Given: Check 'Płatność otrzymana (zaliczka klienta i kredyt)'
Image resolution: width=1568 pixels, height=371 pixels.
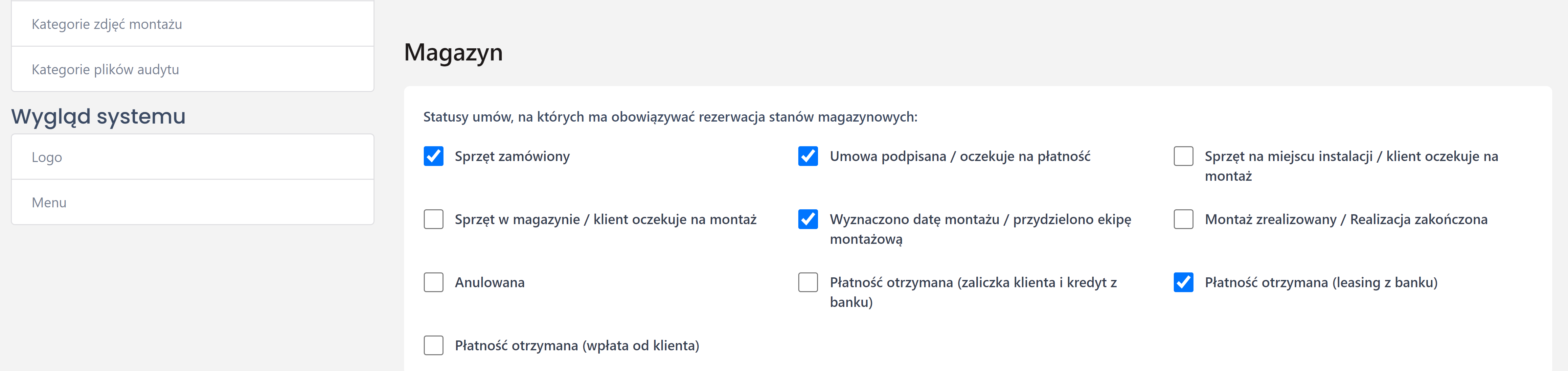Looking at the screenshot, I should coord(808,283).
